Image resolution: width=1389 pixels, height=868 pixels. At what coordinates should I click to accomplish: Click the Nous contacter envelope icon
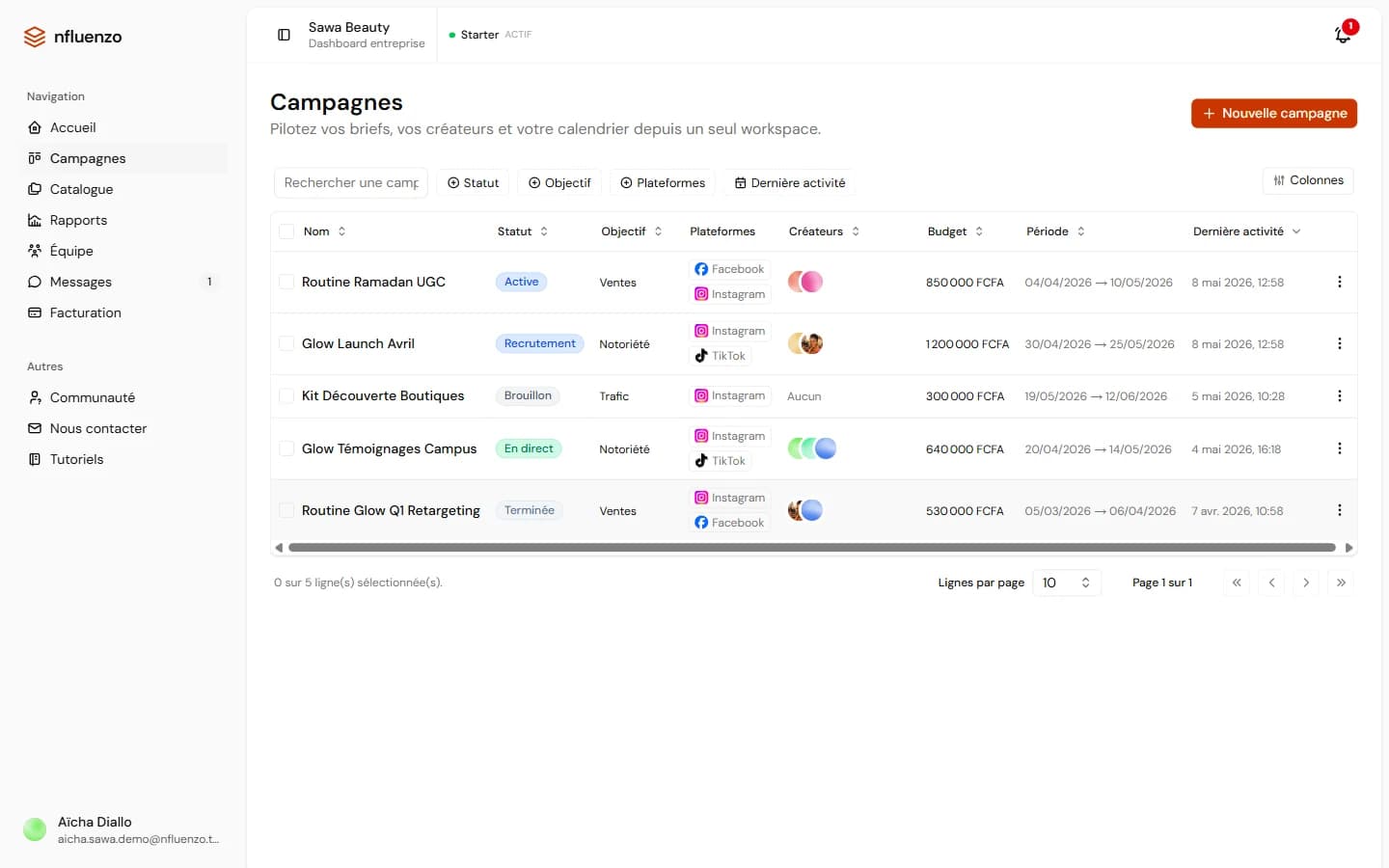pyautogui.click(x=35, y=428)
